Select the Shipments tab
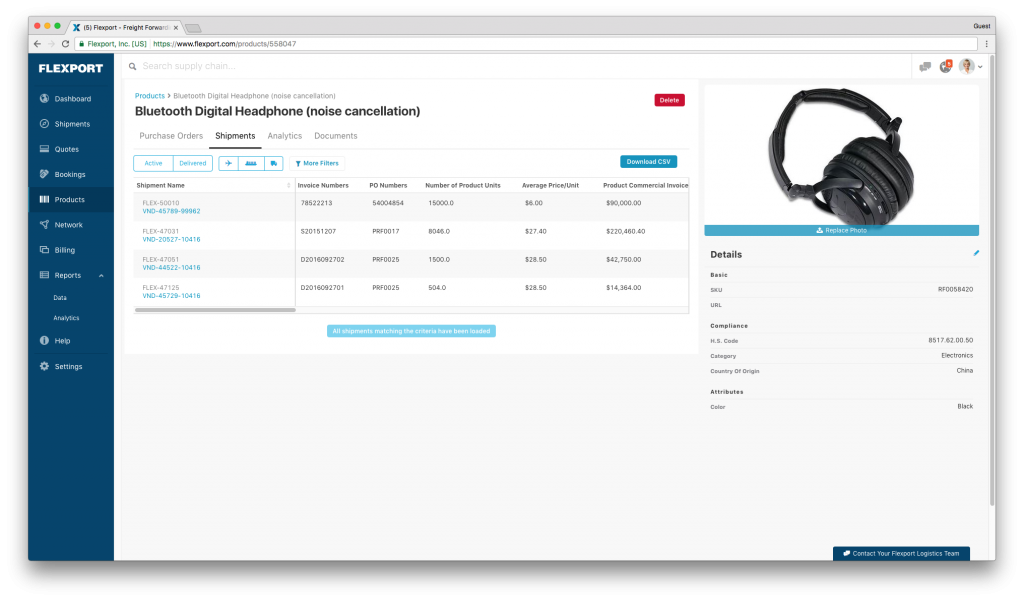This screenshot has height=601, width=1024. (x=235, y=136)
